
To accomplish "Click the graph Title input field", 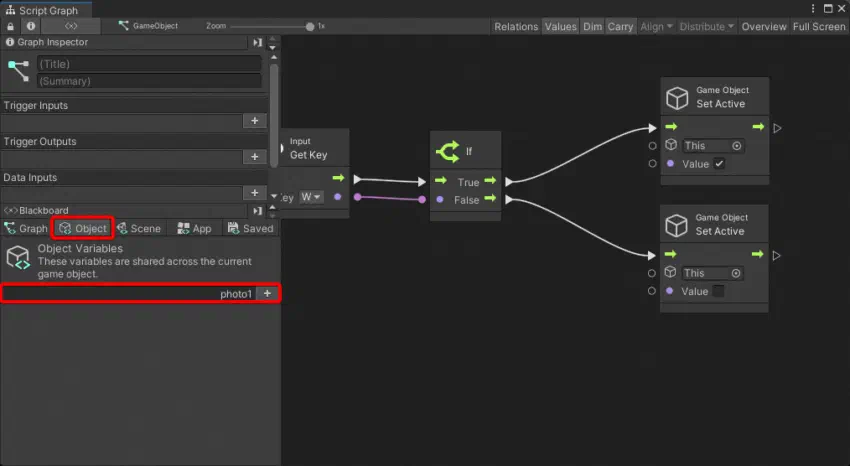I will click(150, 64).
